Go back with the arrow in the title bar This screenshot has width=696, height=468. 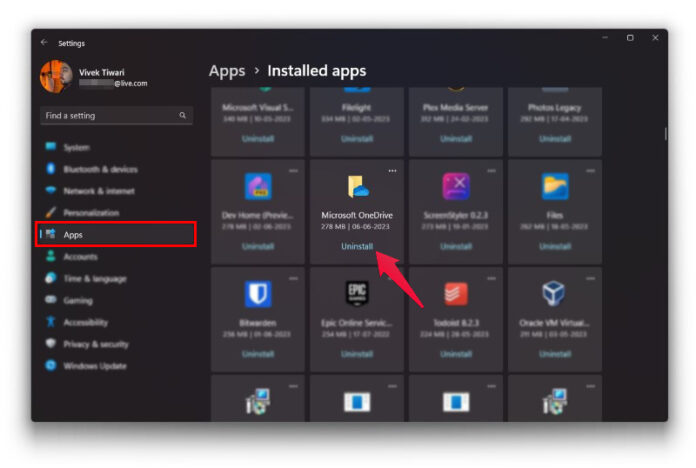pos(44,43)
